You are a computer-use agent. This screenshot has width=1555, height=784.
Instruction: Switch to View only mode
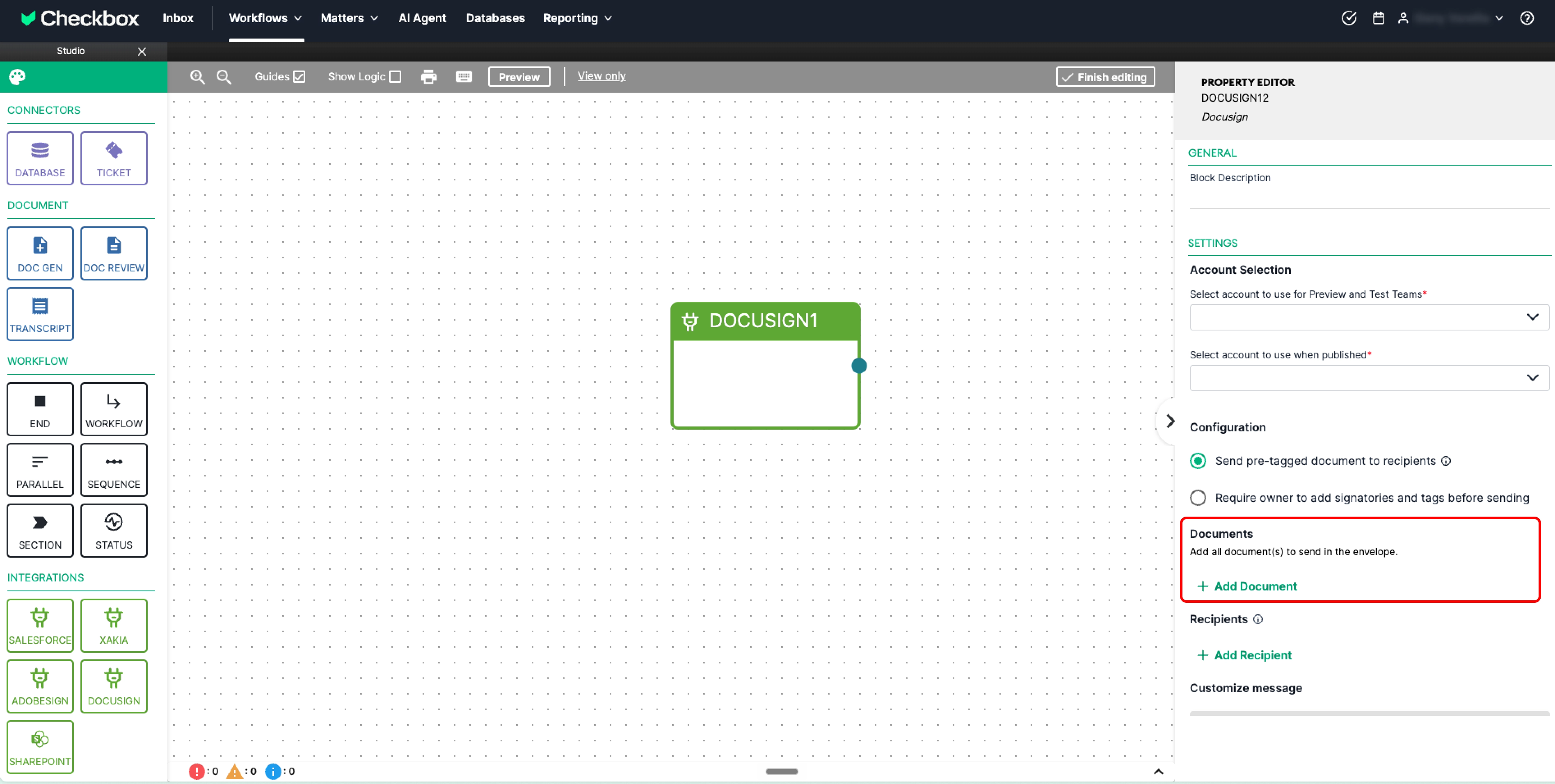601,76
